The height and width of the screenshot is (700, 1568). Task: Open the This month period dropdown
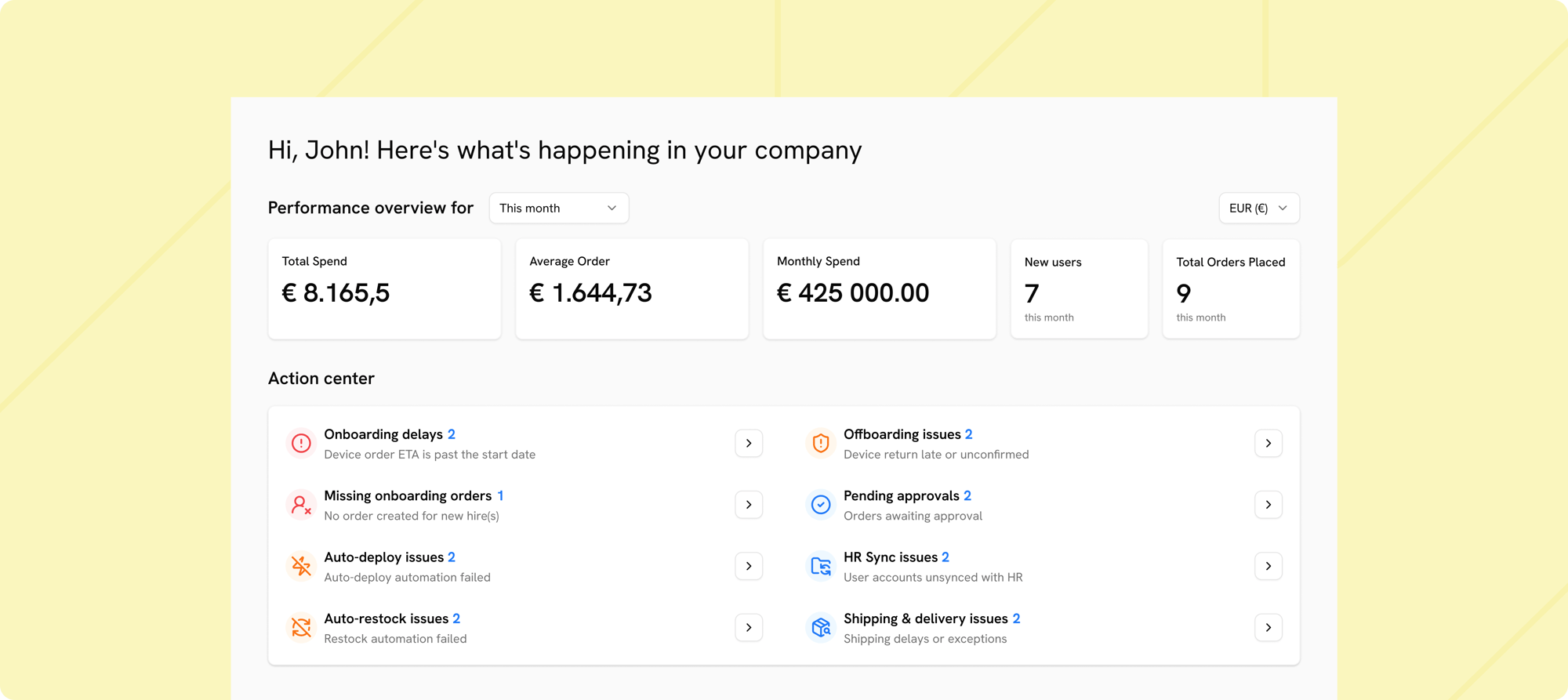click(559, 208)
